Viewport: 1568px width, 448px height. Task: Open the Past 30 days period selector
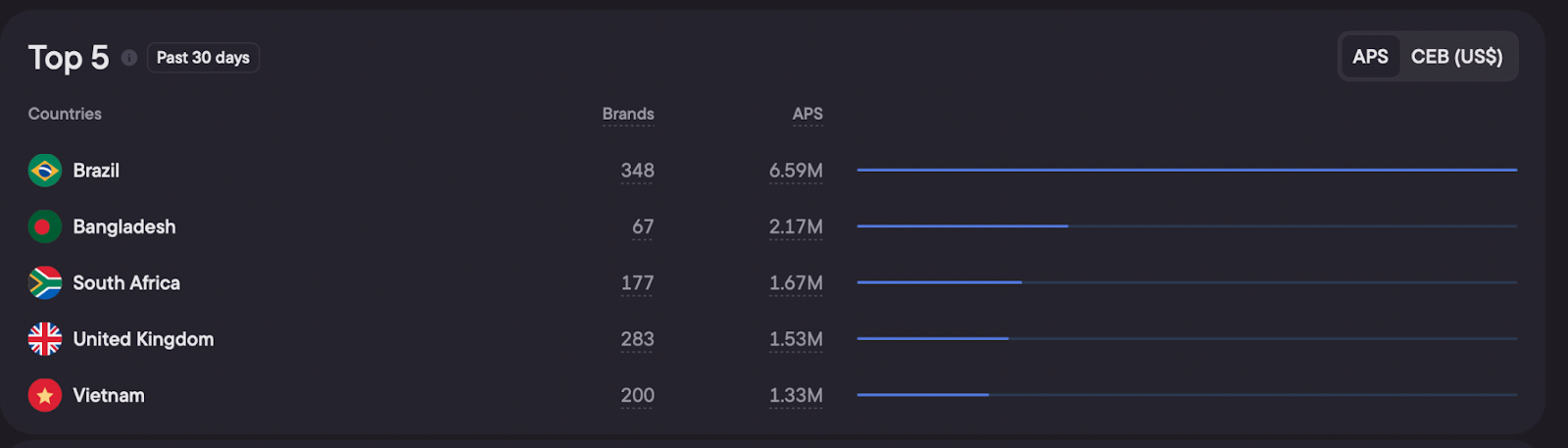[x=203, y=58]
